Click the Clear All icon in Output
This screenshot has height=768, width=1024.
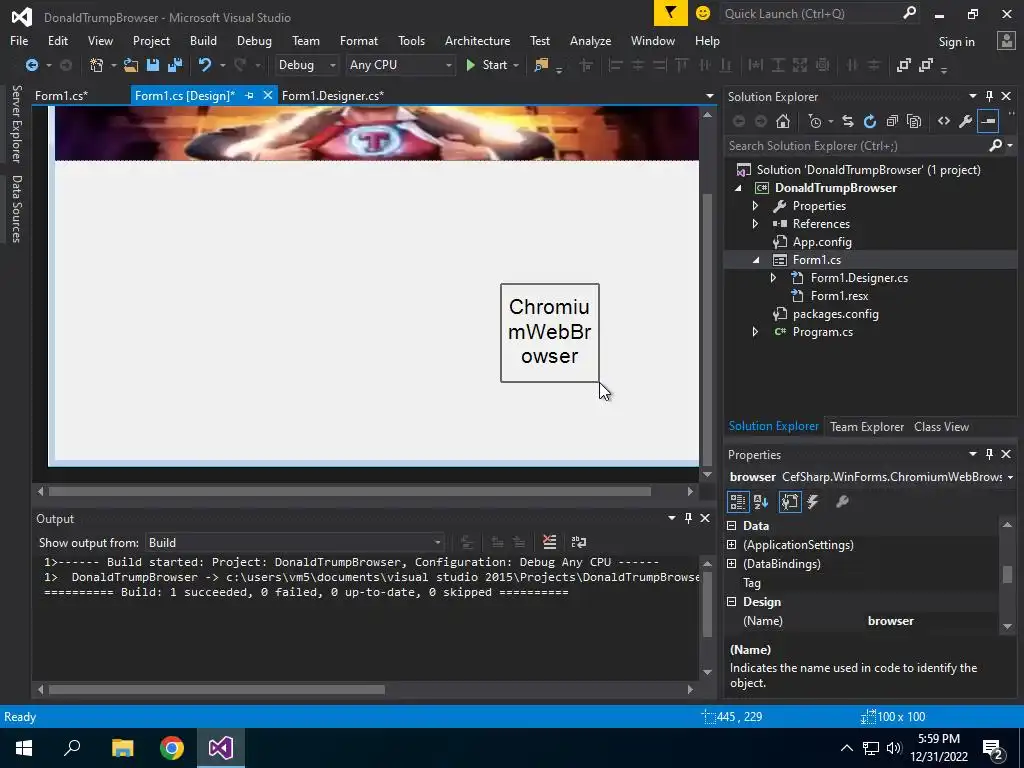(x=550, y=542)
